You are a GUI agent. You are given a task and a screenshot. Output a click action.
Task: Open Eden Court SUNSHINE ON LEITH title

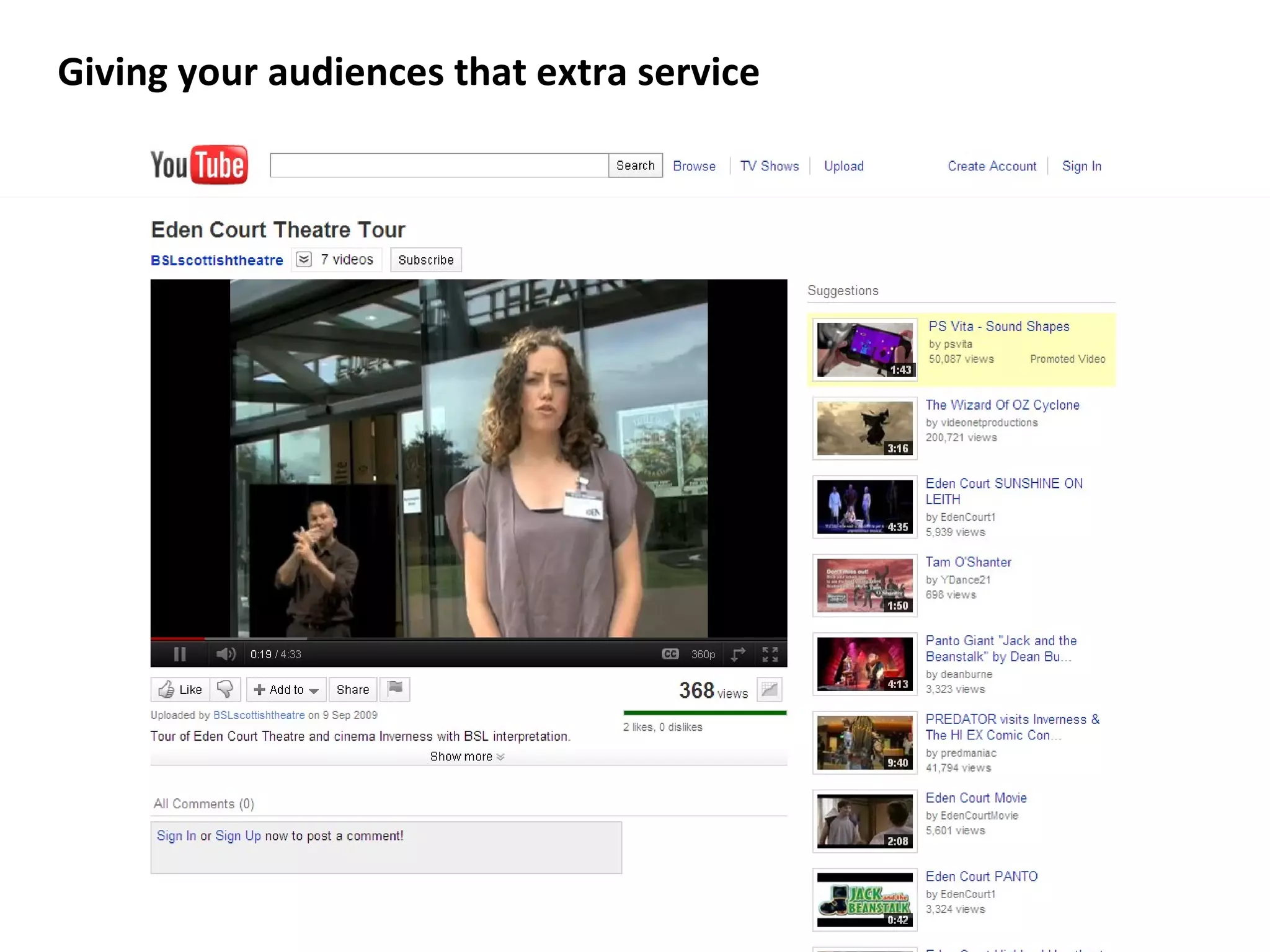[x=1004, y=491]
